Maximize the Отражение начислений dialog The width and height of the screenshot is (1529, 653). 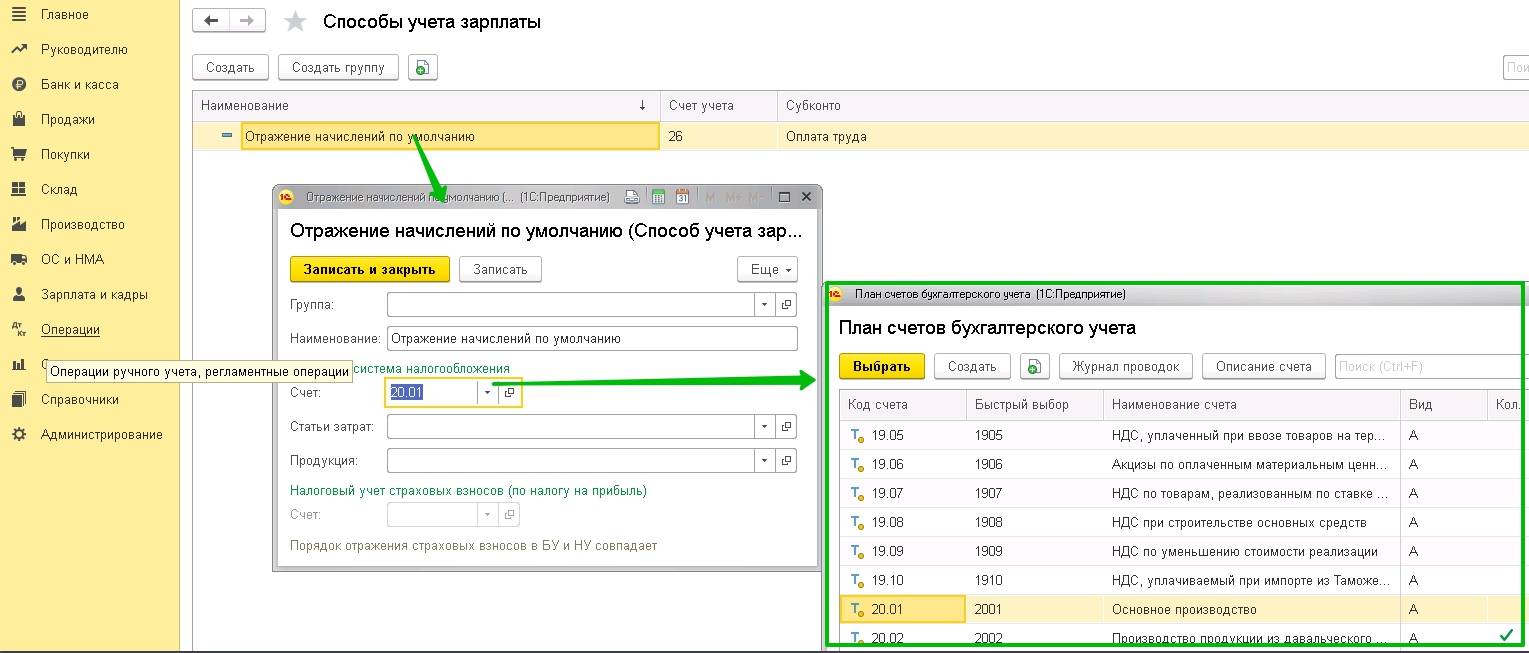[785, 197]
